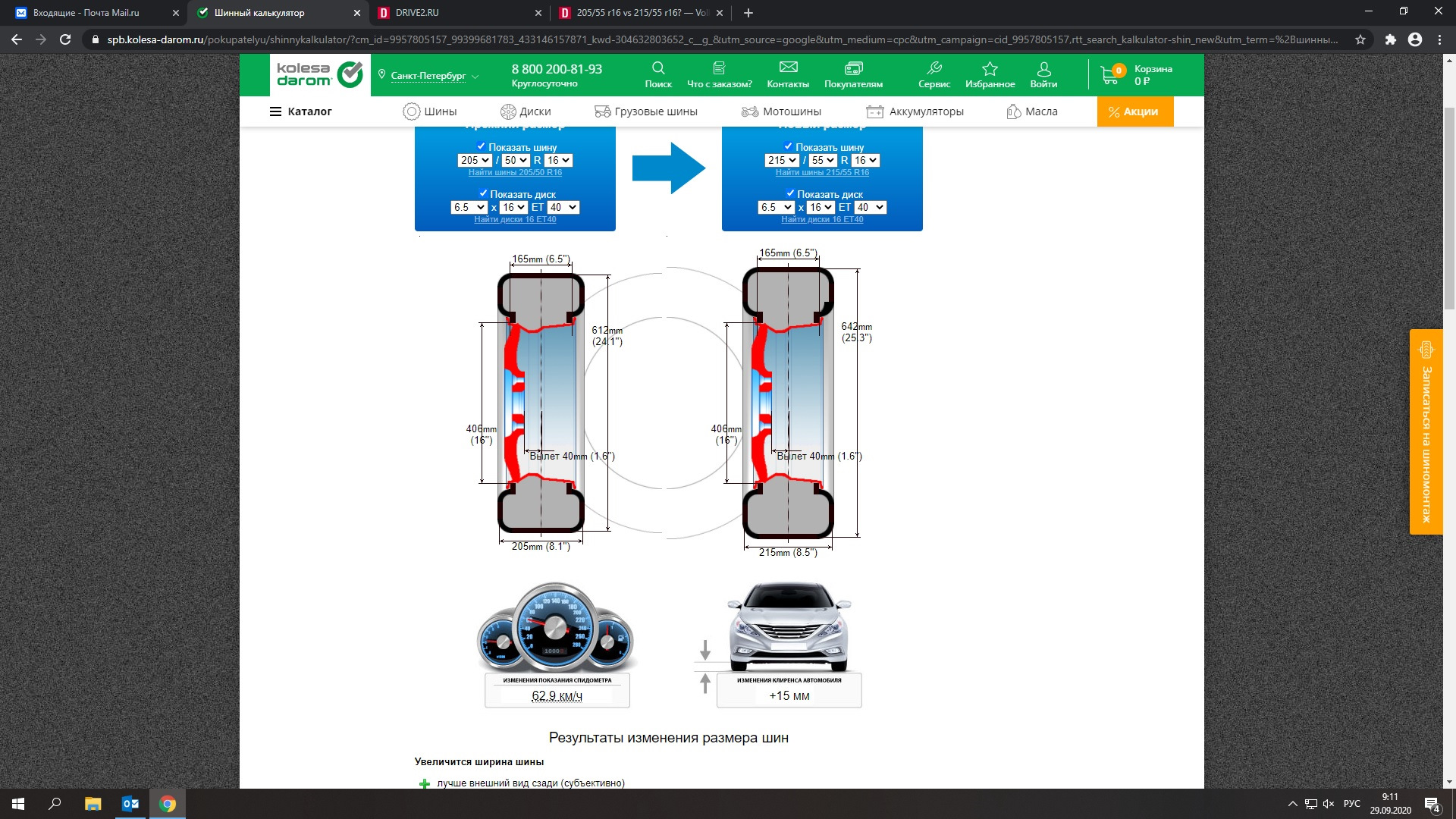The image size is (1456, 819).
Task: Open Санкт-Петербург city selector
Action: coord(428,76)
